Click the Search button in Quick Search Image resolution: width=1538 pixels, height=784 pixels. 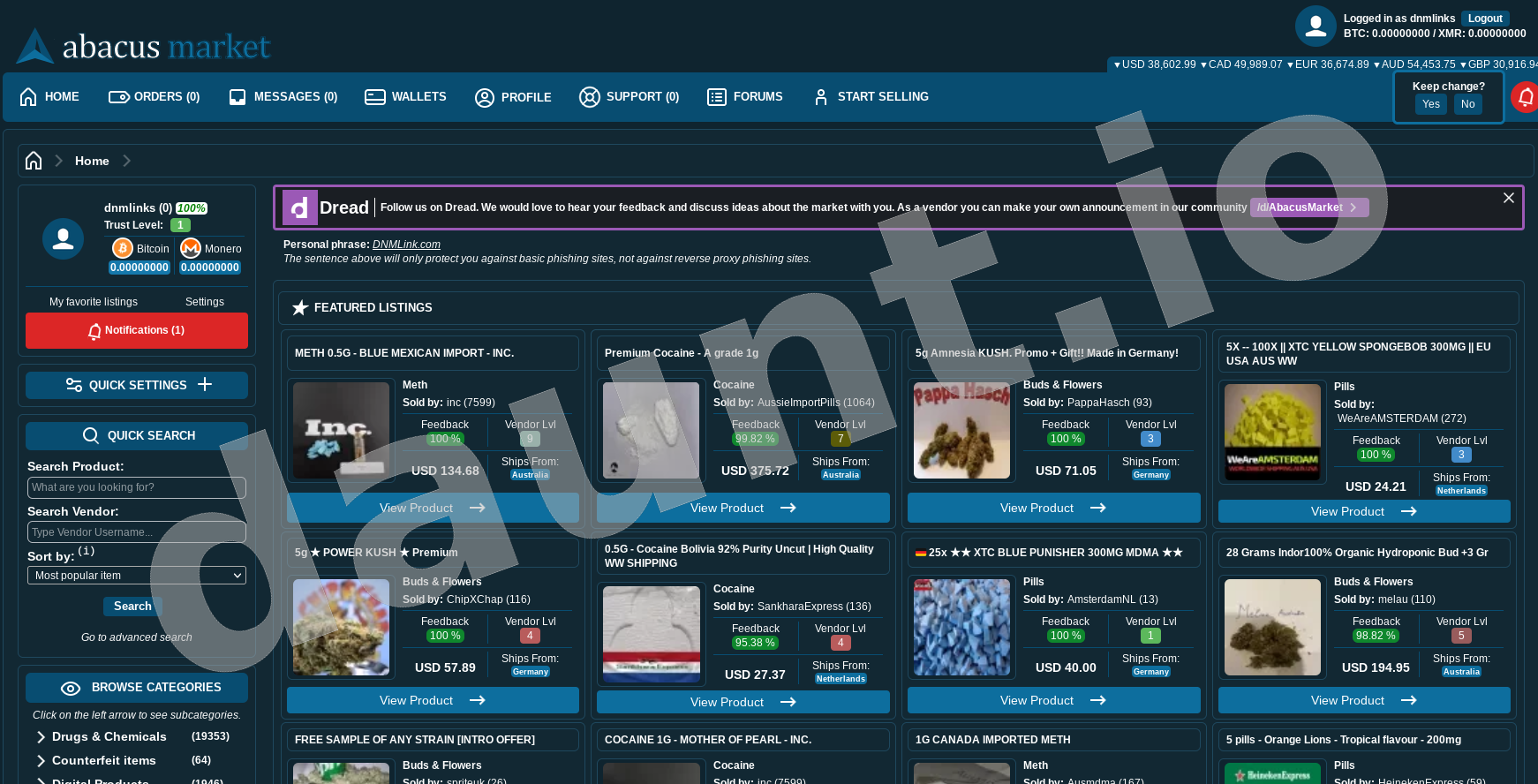click(132, 606)
